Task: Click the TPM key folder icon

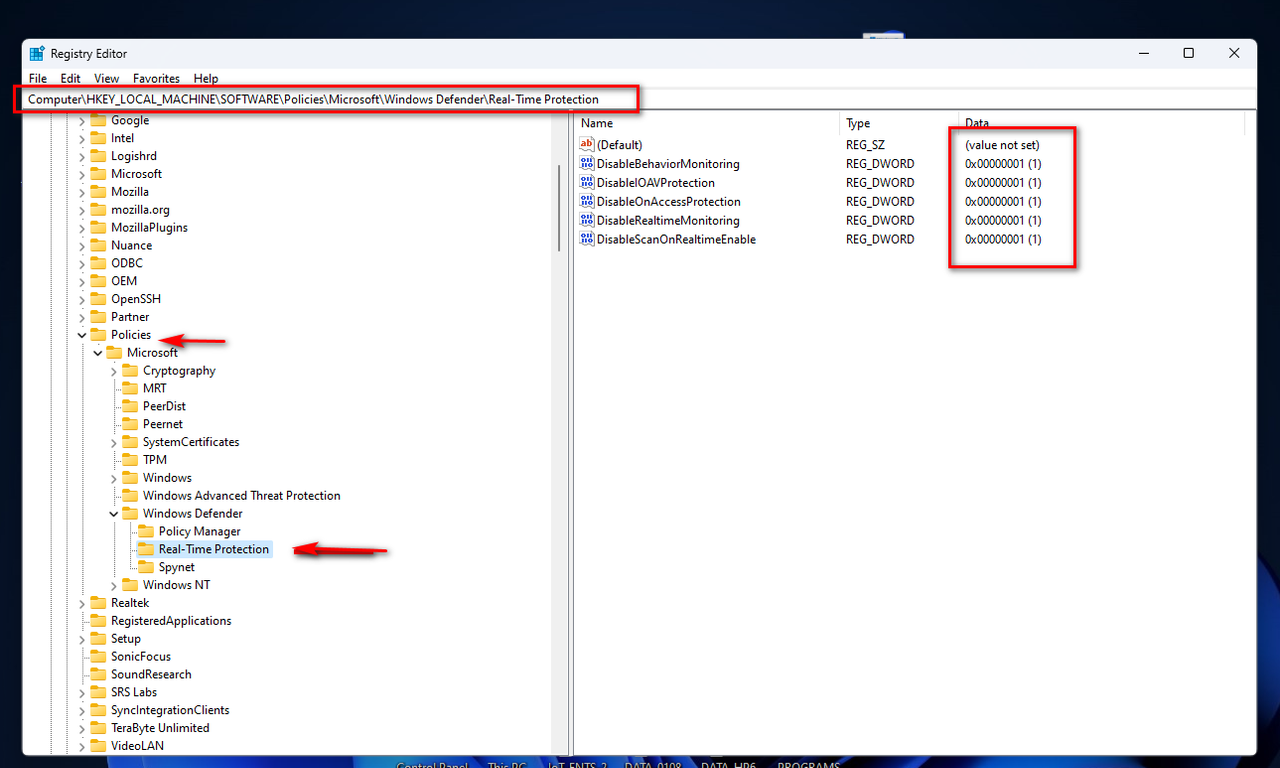Action: tap(130, 460)
